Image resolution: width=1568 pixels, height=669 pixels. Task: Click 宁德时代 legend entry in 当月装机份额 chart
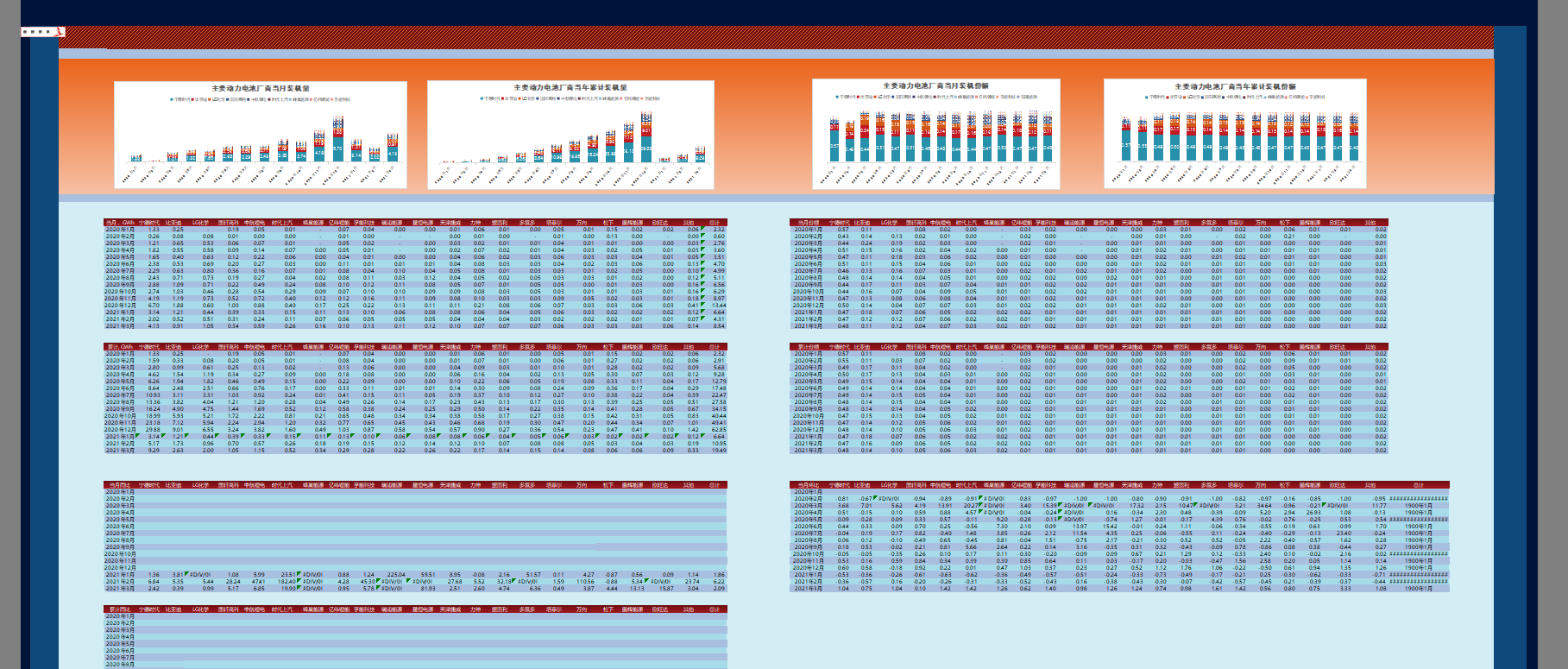pyautogui.click(x=847, y=97)
